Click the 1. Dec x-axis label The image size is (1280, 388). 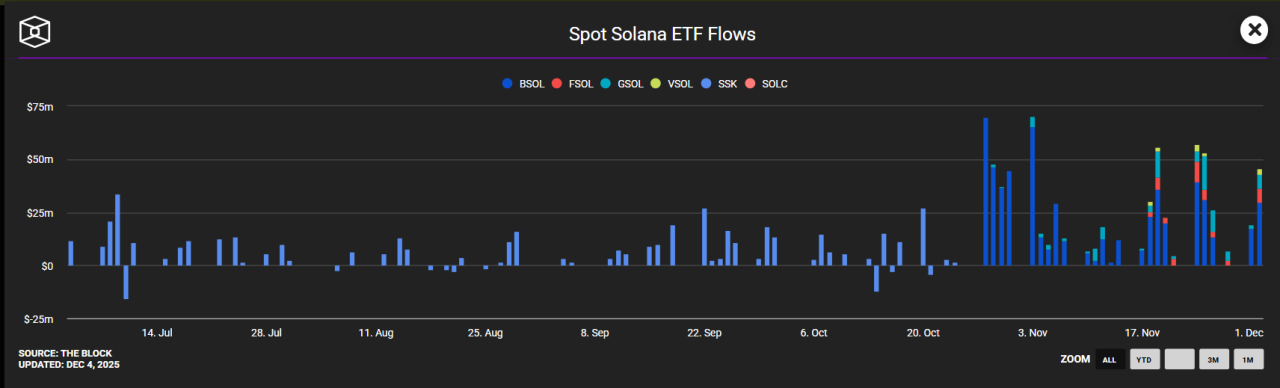click(1249, 332)
